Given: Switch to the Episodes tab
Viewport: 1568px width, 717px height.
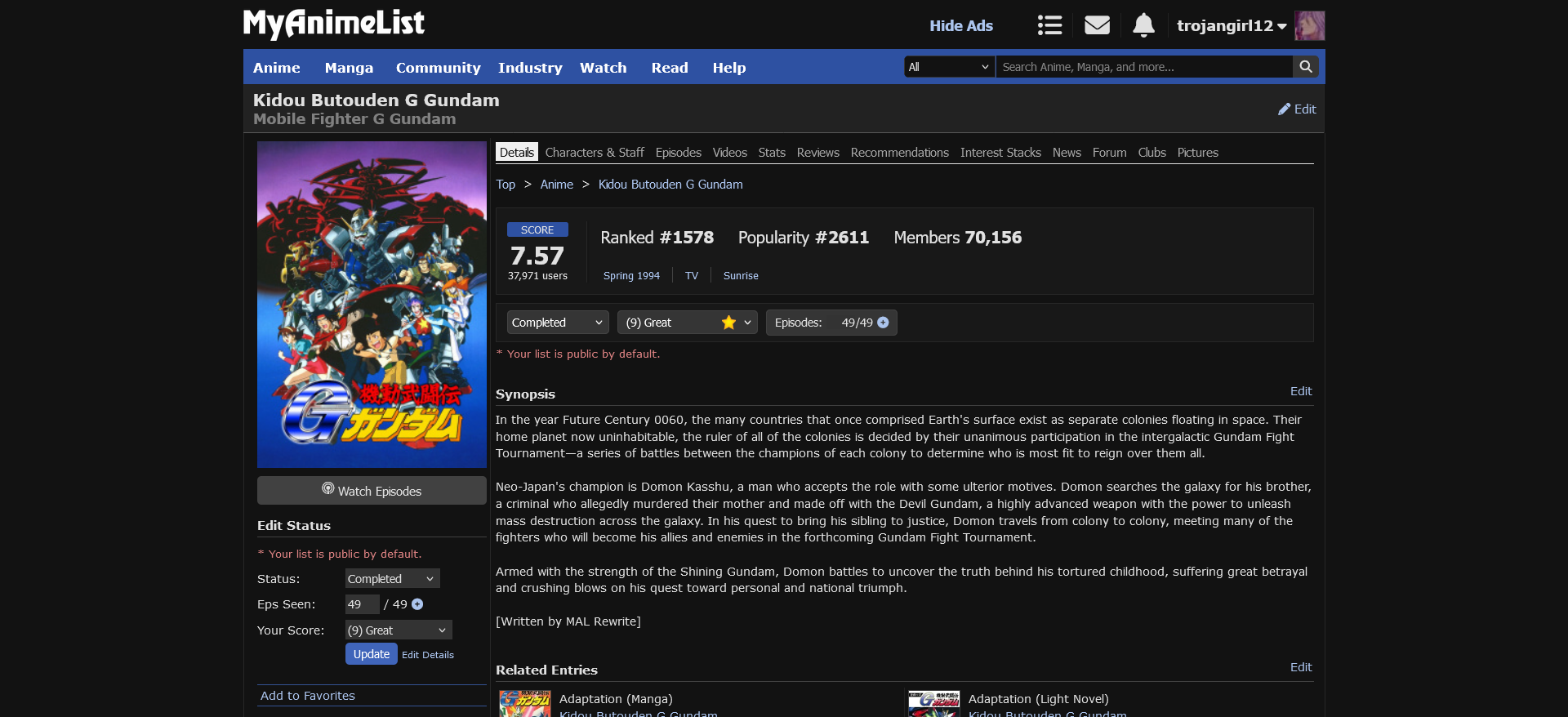Looking at the screenshot, I should click(x=679, y=152).
